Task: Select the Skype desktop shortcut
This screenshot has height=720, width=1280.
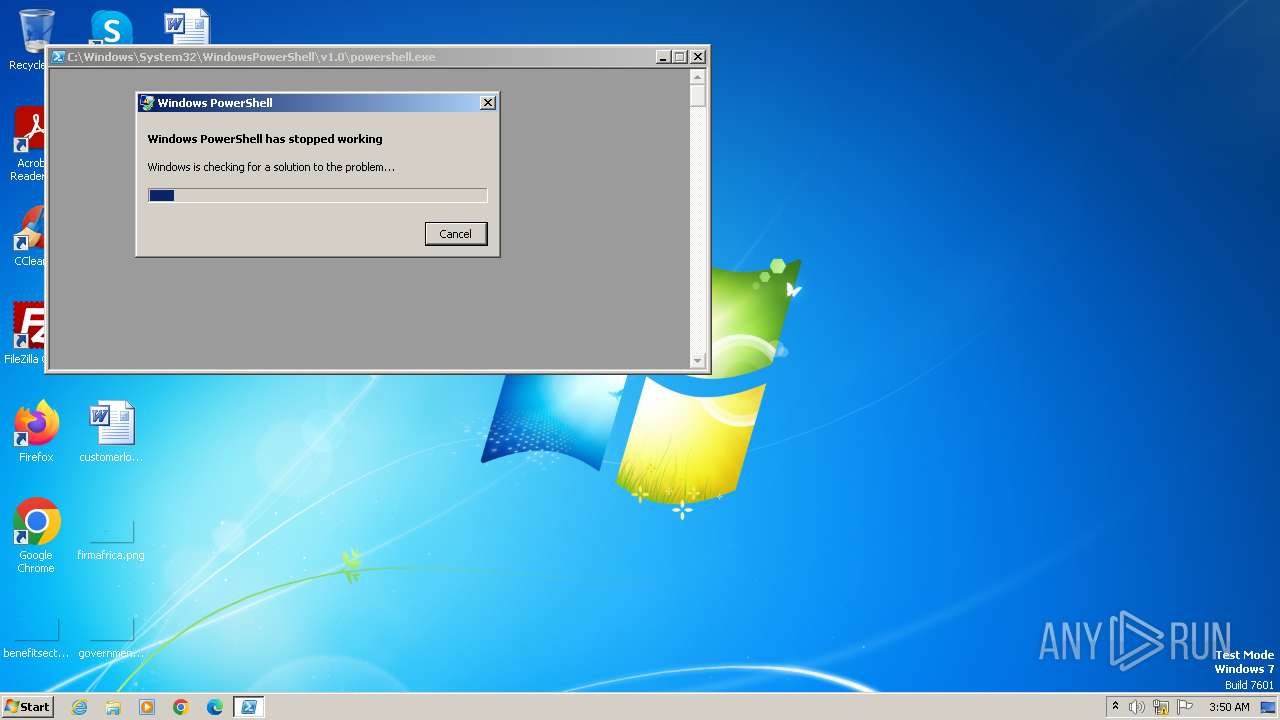Action: 111,28
